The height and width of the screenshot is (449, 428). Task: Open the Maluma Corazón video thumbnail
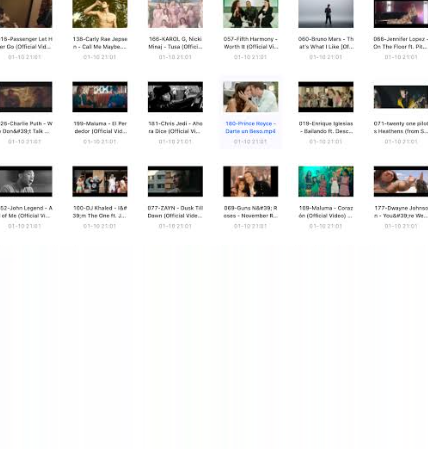(326, 181)
